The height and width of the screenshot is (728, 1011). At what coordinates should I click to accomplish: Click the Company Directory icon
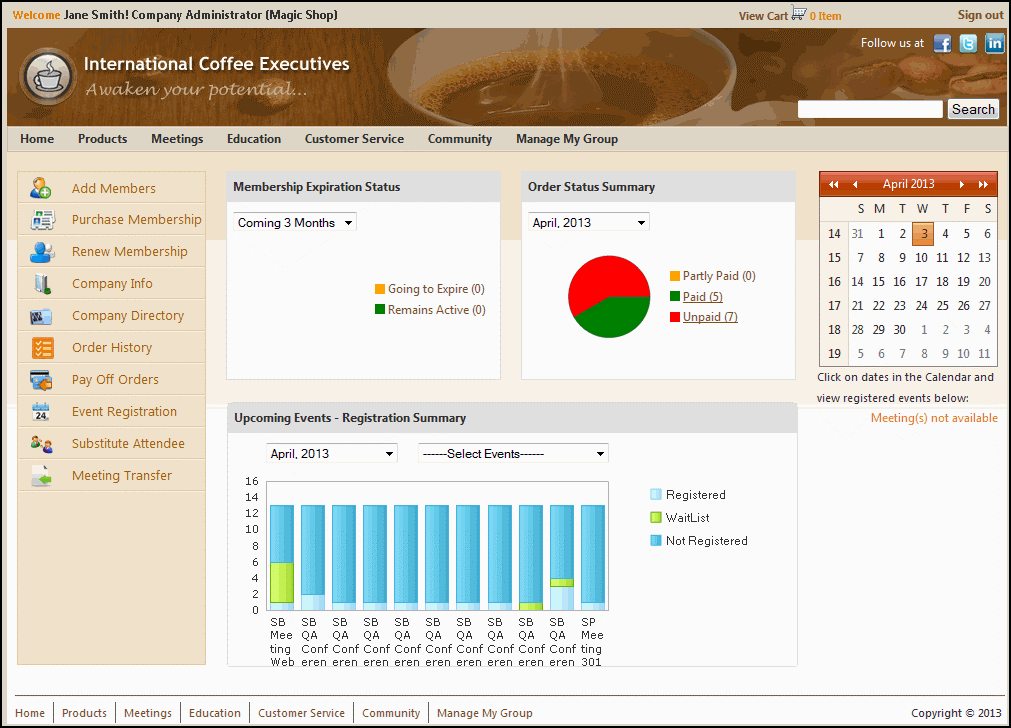[41, 316]
